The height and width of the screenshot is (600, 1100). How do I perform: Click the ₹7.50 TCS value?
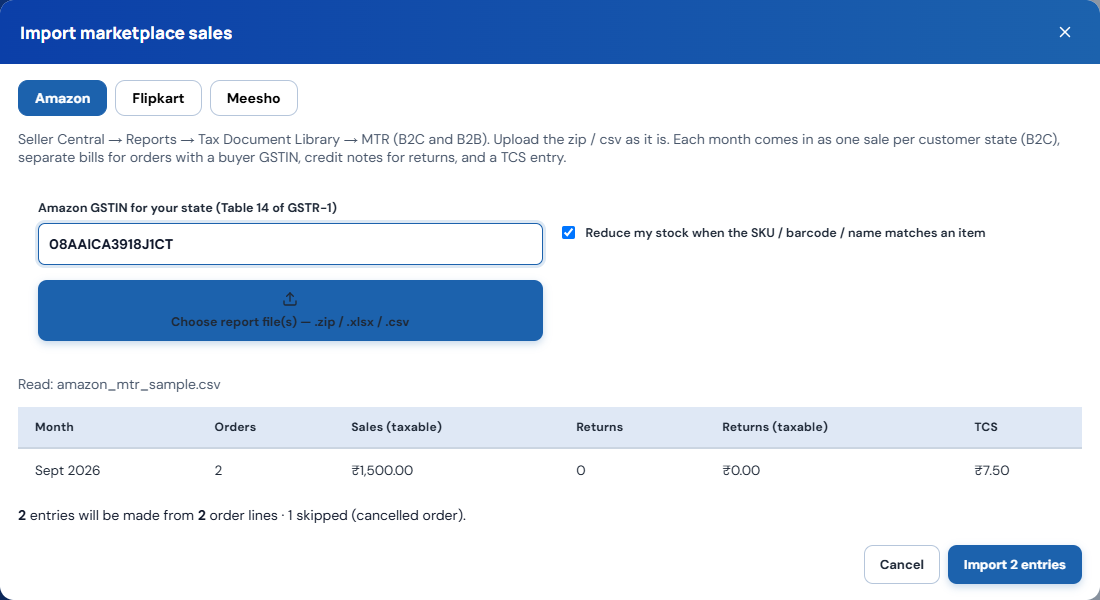click(992, 470)
